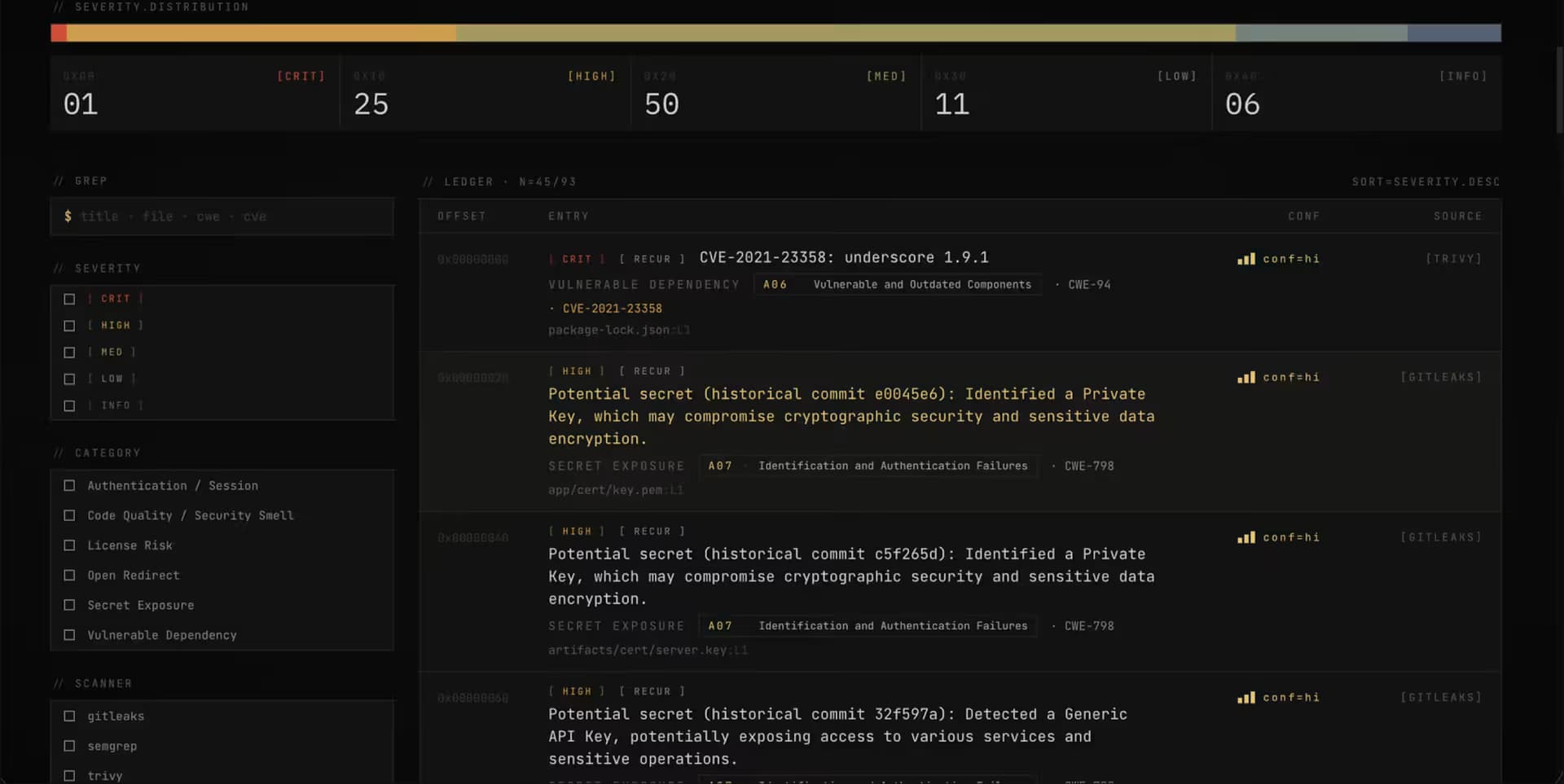The image size is (1564, 784).
Task: Focus the grep search input field
Action: 222,217
